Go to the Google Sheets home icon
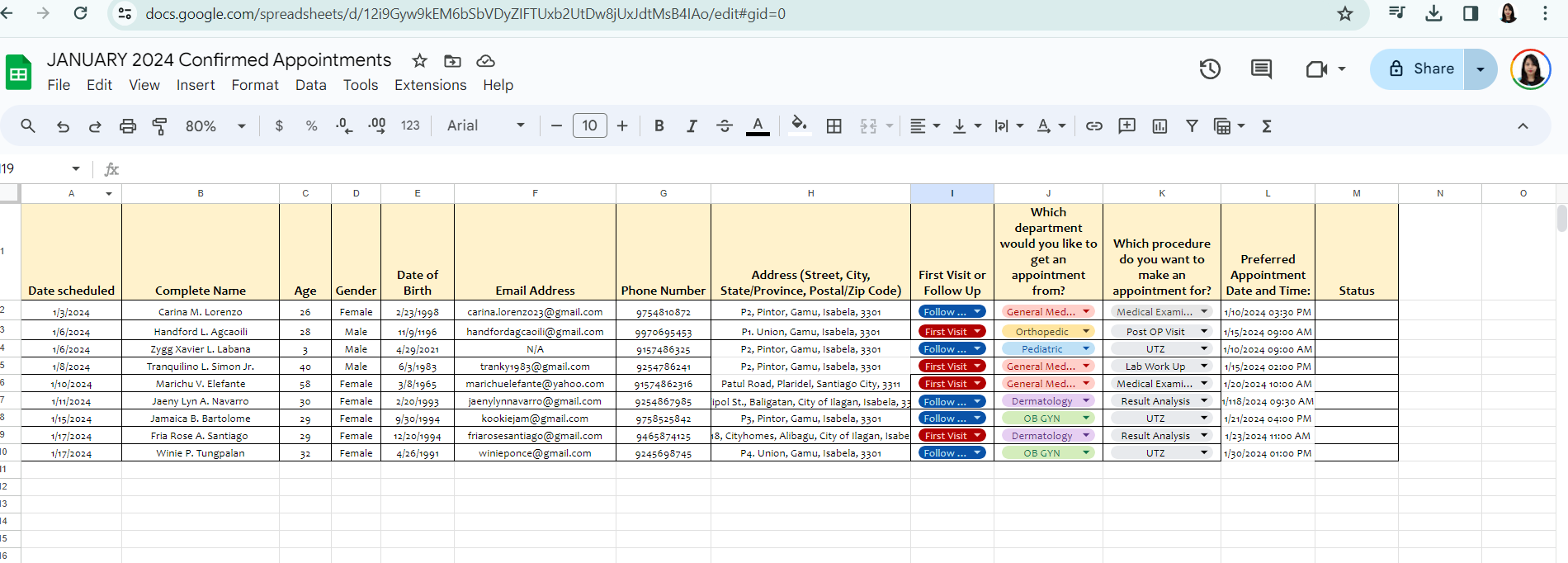 [x=18, y=73]
